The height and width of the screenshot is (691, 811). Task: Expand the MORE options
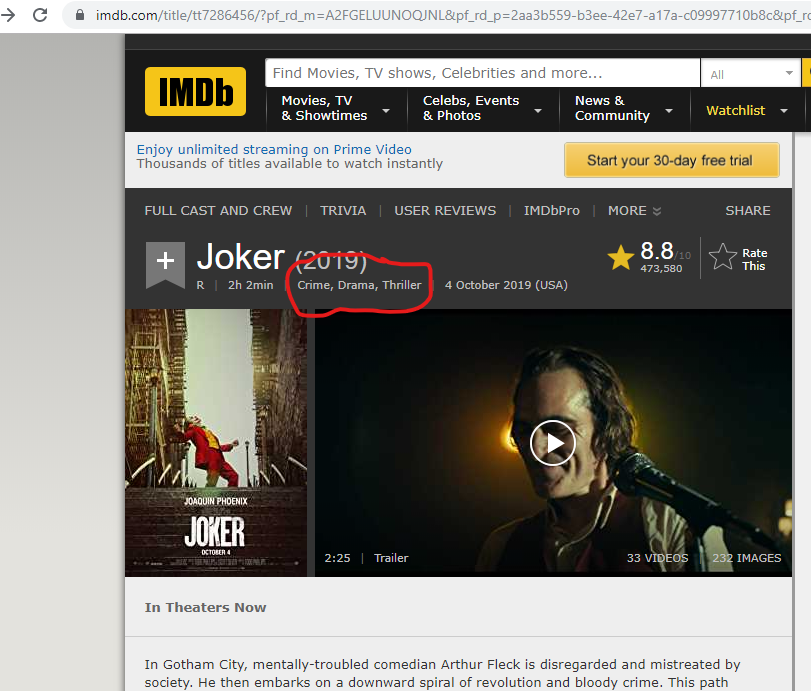point(635,211)
